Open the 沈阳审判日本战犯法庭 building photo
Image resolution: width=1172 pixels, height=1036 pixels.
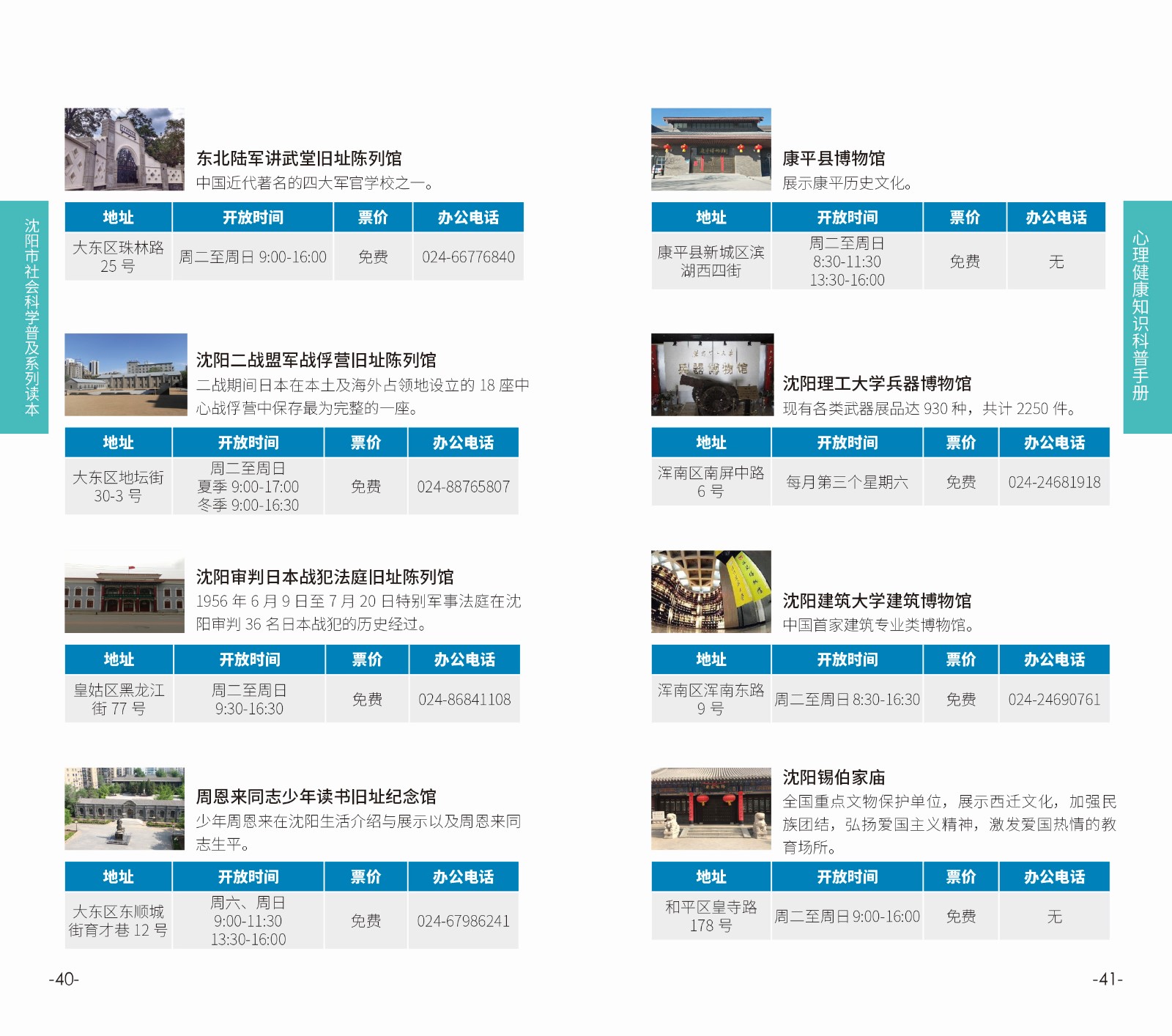[125, 592]
